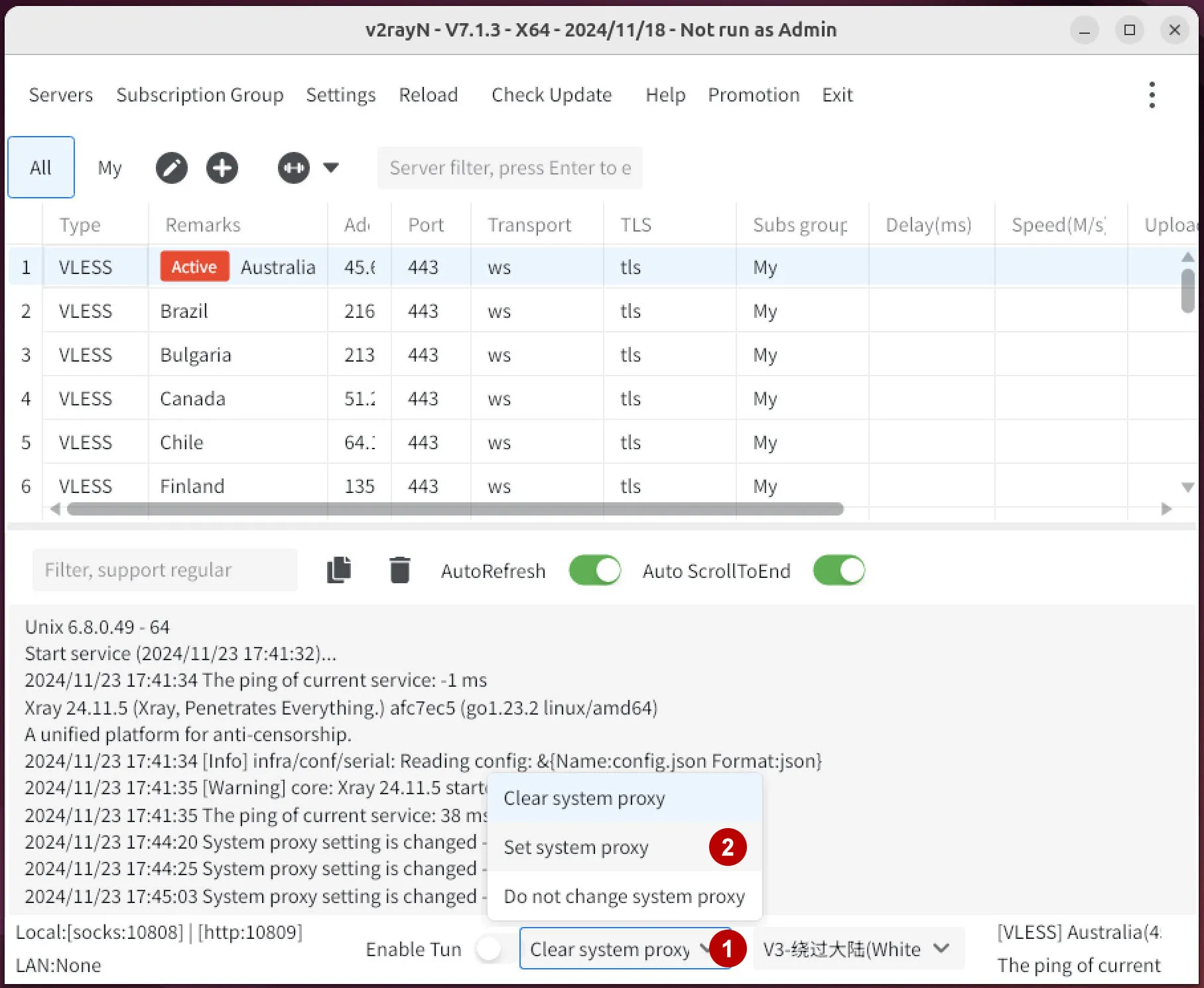Open the Clear system proxy combo box
Image resolution: width=1204 pixels, height=988 pixels.
pyautogui.click(x=624, y=949)
